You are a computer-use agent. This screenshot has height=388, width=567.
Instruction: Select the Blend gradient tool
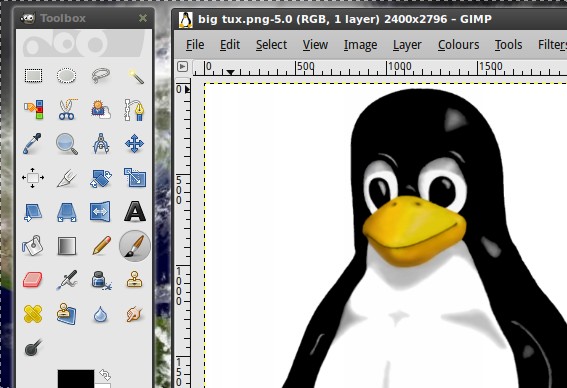pyautogui.click(x=67, y=246)
